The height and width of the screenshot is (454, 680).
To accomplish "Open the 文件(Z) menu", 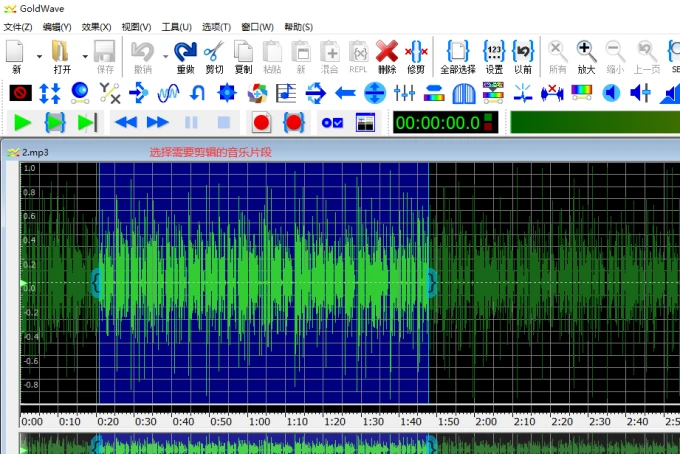I will click(x=18, y=27).
